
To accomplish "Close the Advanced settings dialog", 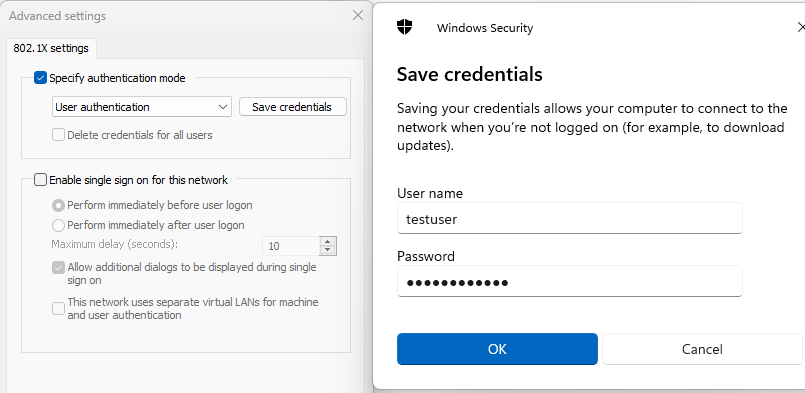I will [358, 15].
